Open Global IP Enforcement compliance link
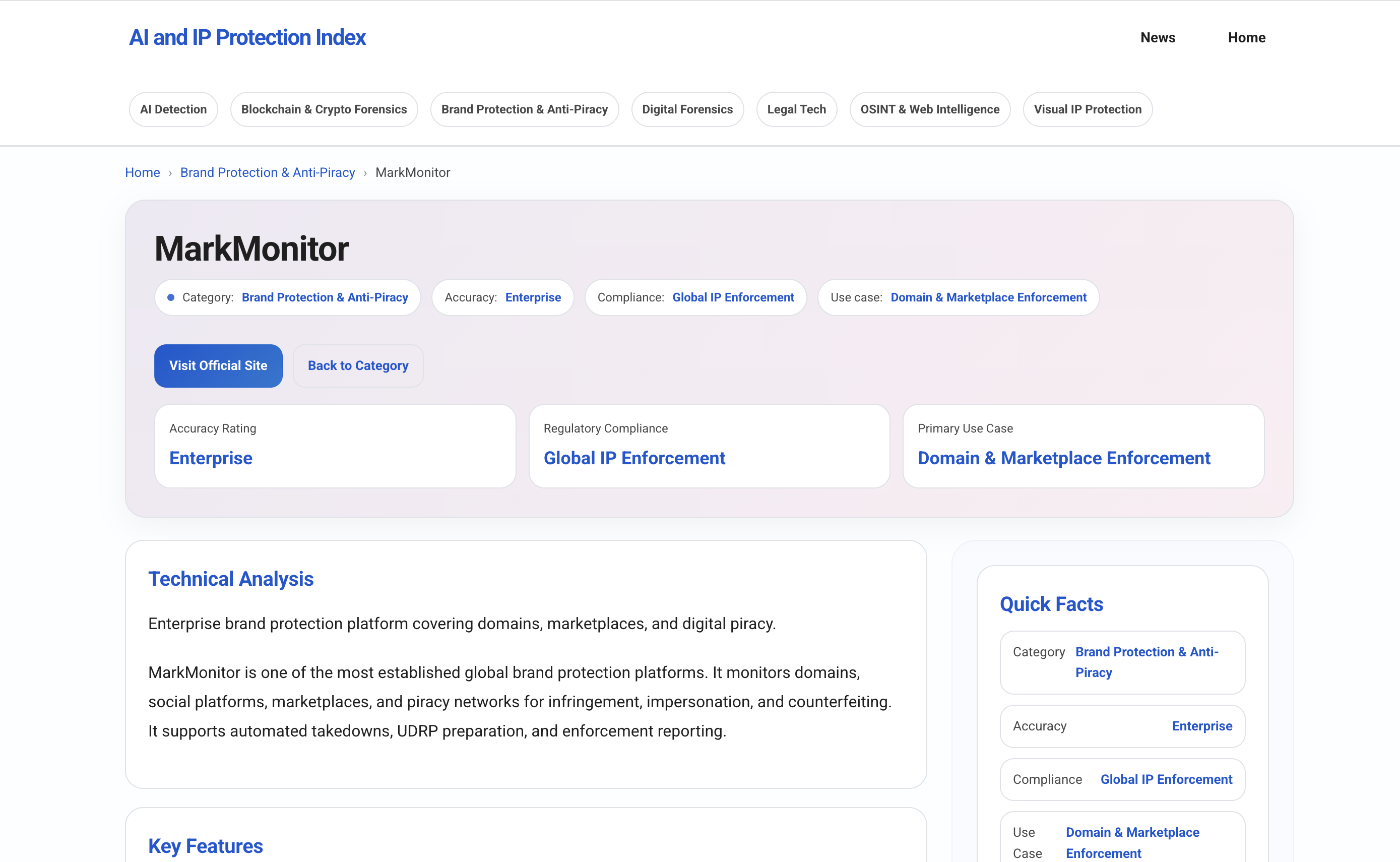Viewport: 1400px width, 862px height. 733,297
